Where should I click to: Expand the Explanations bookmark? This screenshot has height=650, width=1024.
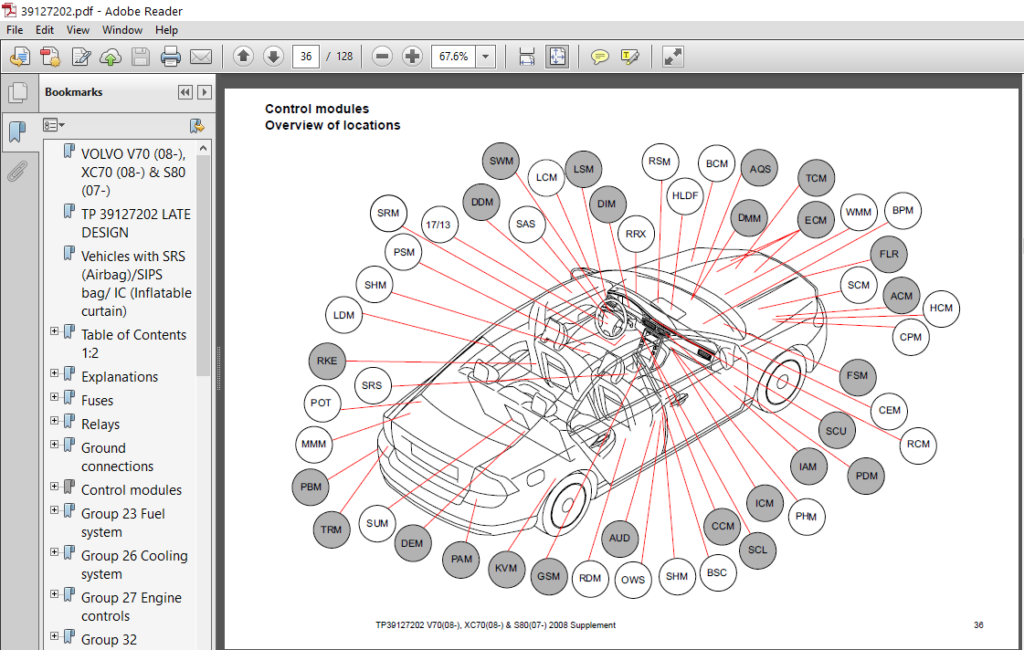[x=55, y=373]
